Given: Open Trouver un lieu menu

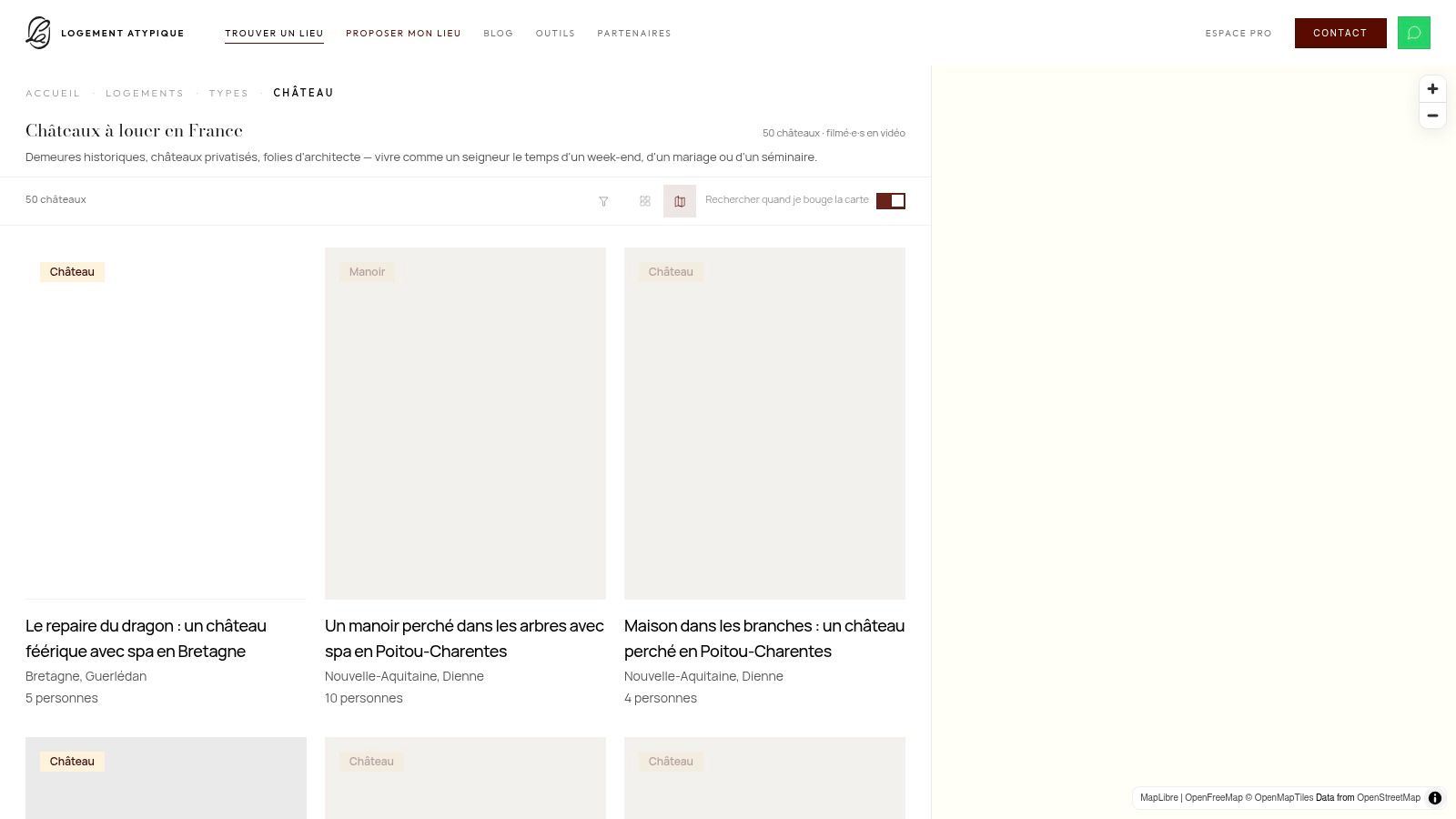Looking at the screenshot, I should (x=274, y=34).
